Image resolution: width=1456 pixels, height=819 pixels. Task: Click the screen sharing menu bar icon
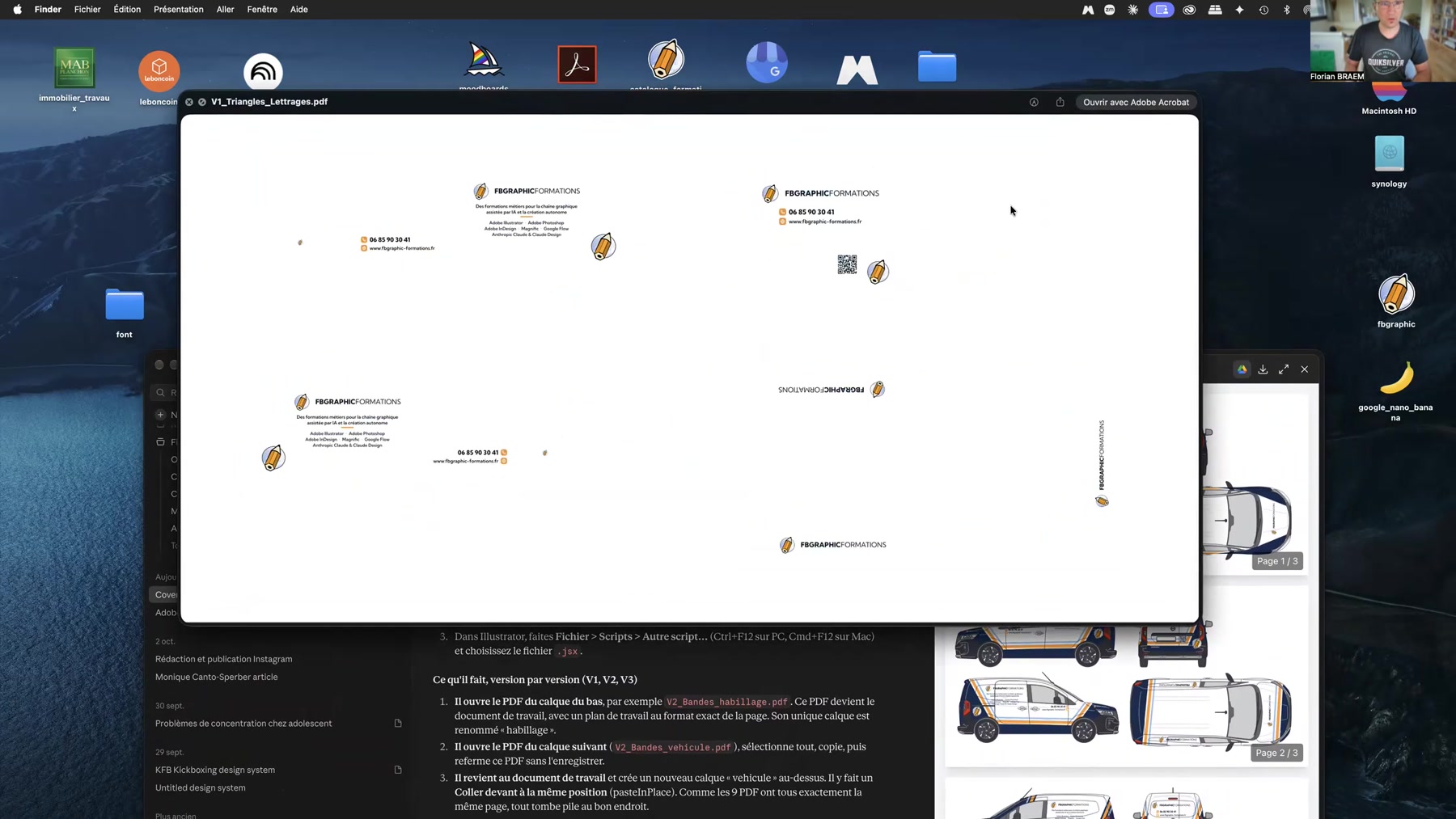[1162, 10]
